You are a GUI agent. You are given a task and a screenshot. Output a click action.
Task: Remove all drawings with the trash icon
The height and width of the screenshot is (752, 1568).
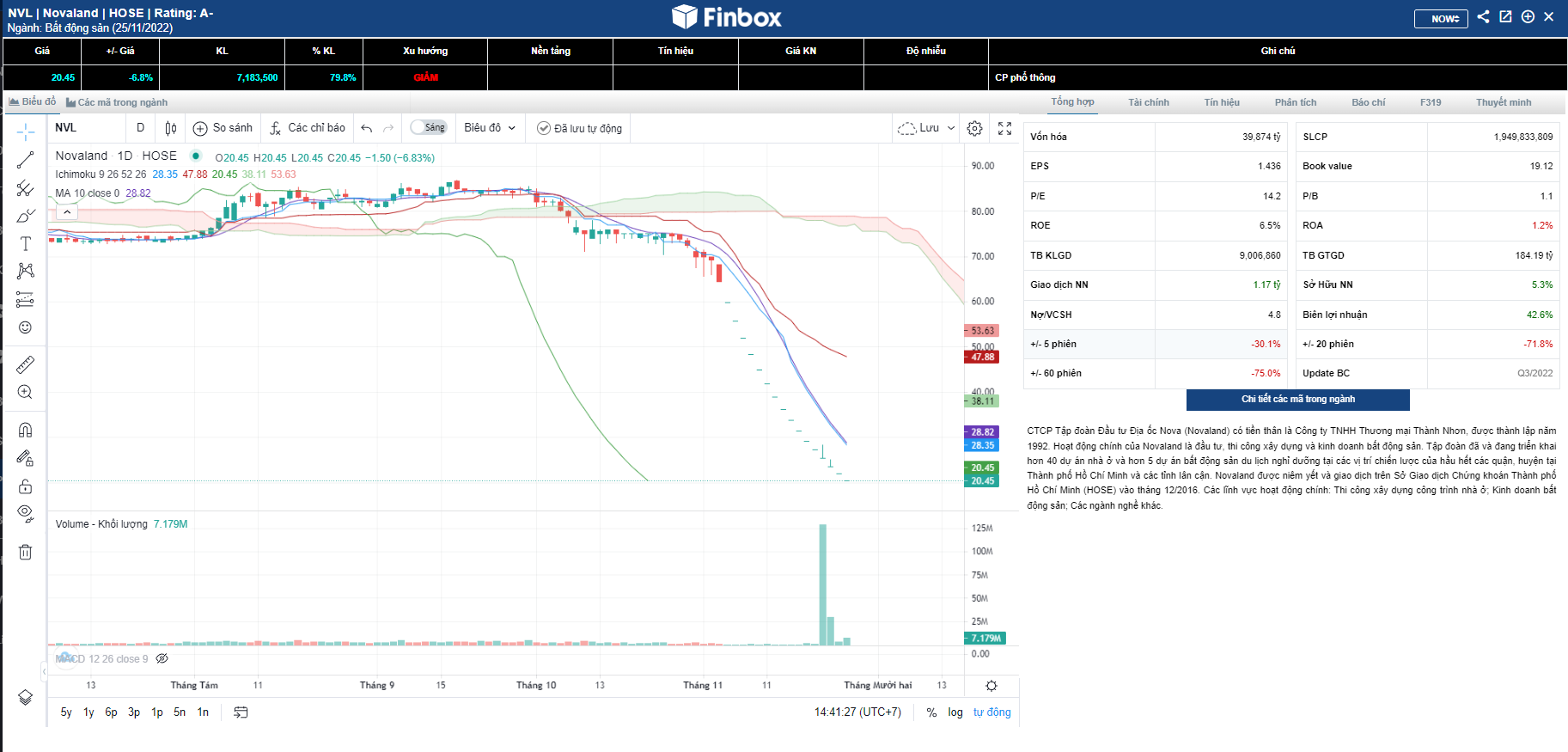click(x=26, y=552)
